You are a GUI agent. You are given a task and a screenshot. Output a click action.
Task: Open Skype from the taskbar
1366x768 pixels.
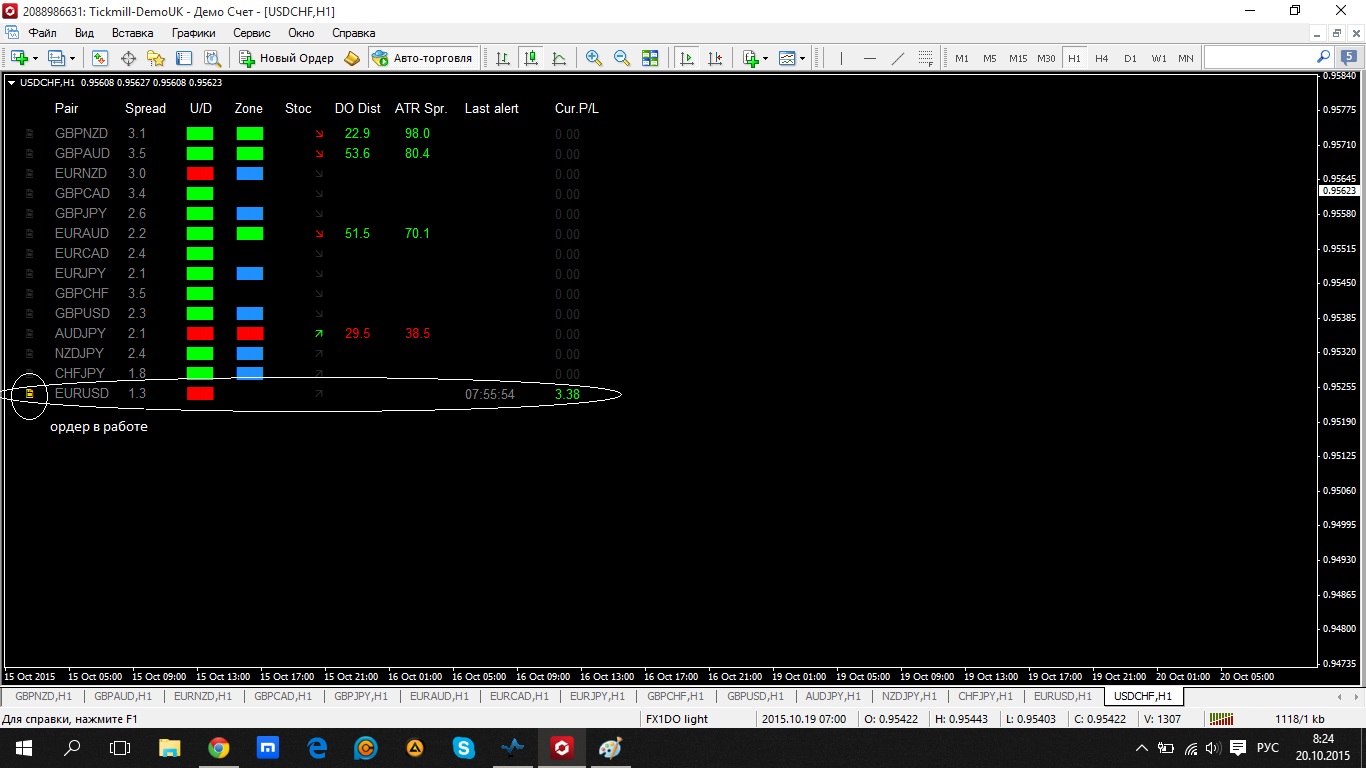coord(463,747)
